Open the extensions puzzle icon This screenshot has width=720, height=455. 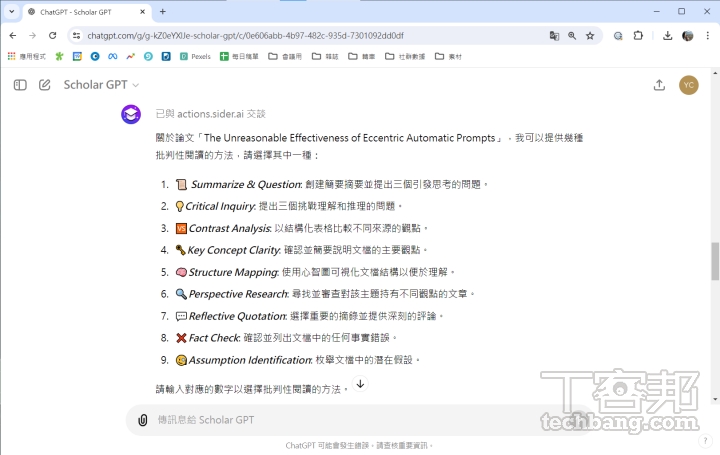[x=638, y=35]
